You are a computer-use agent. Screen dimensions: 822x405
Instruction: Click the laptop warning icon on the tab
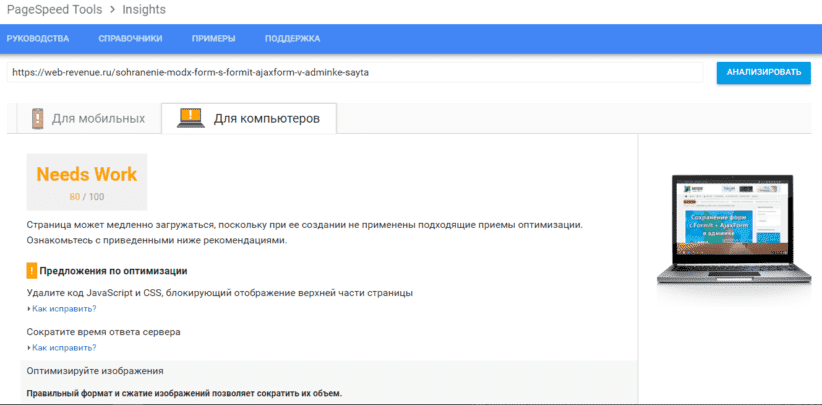click(x=191, y=118)
